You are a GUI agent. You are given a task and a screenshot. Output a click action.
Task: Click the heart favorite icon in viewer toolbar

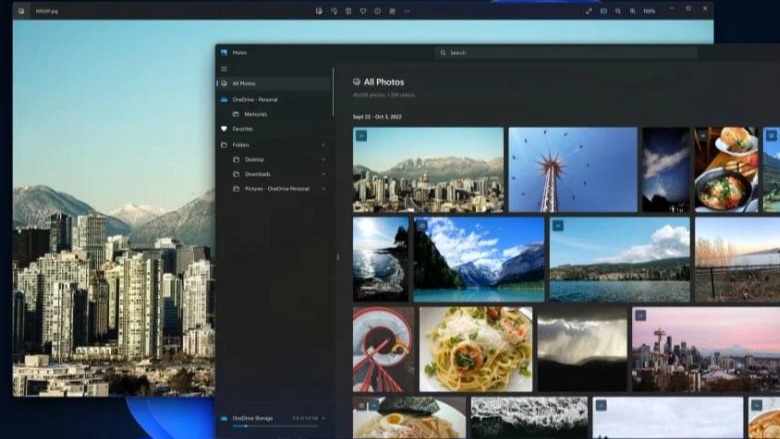point(363,11)
